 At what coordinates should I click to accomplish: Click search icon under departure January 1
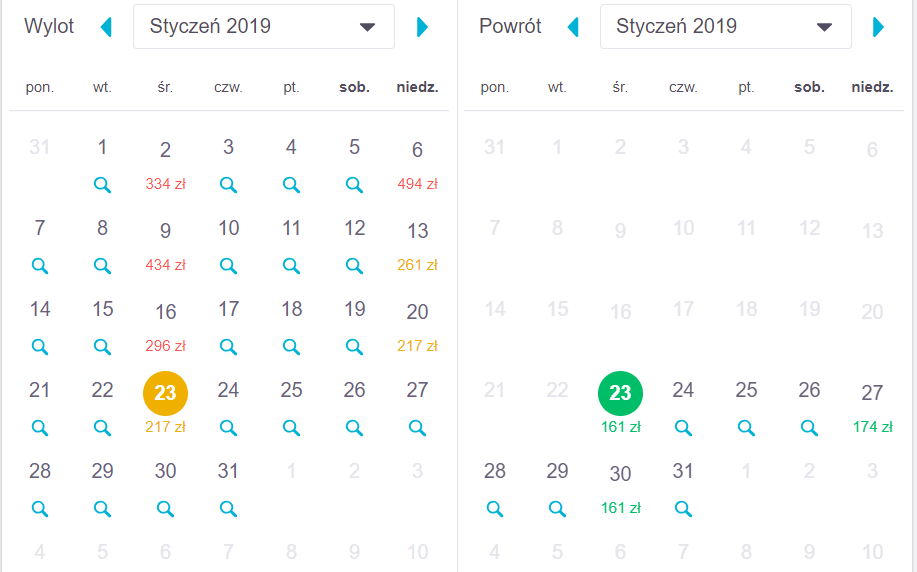[x=102, y=185]
